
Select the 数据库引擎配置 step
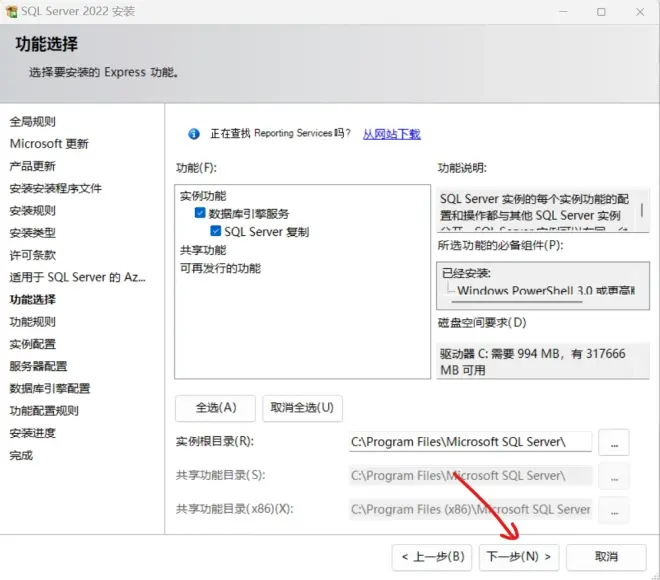click(x=50, y=388)
